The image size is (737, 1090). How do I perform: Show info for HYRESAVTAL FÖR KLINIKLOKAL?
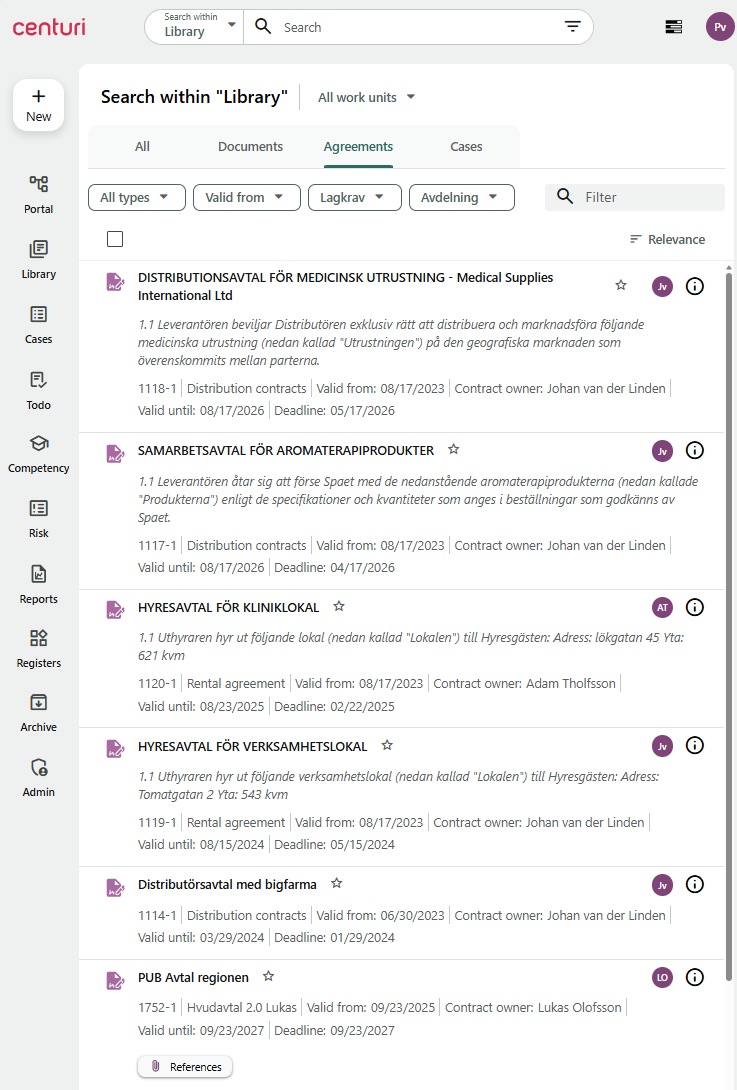pyautogui.click(x=695, y=607)
